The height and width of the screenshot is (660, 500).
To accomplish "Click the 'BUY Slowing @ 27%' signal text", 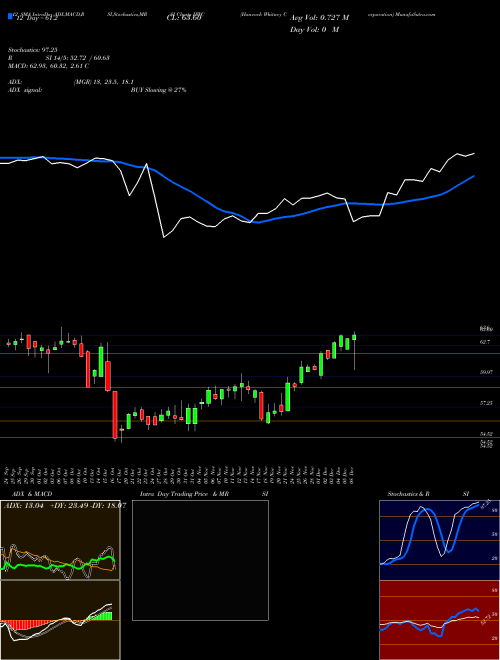I will point(158,90).
